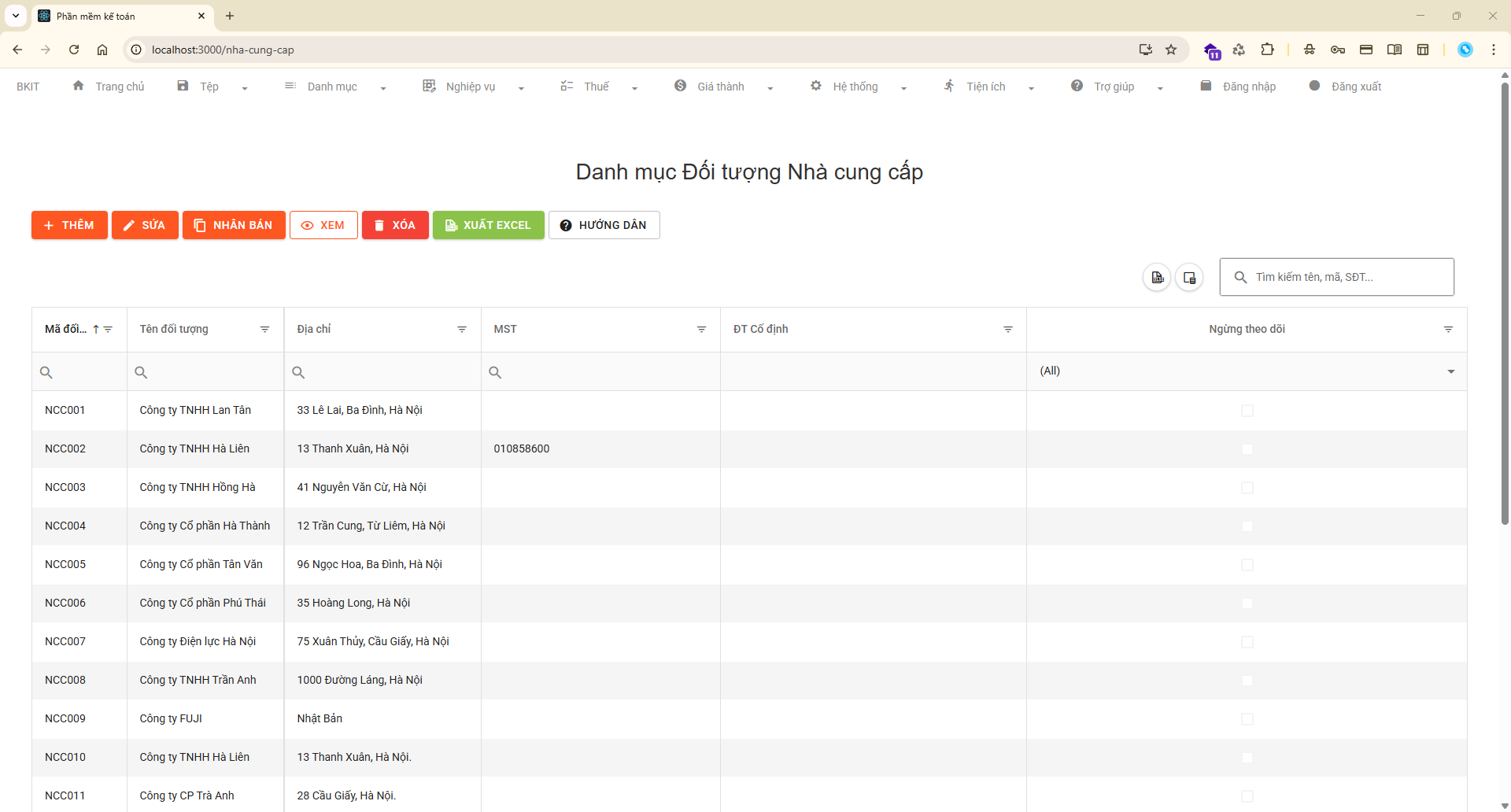Expand the Tệp menu dropdown arrow
Screen dimensions: 1511x812
(245, 88)
